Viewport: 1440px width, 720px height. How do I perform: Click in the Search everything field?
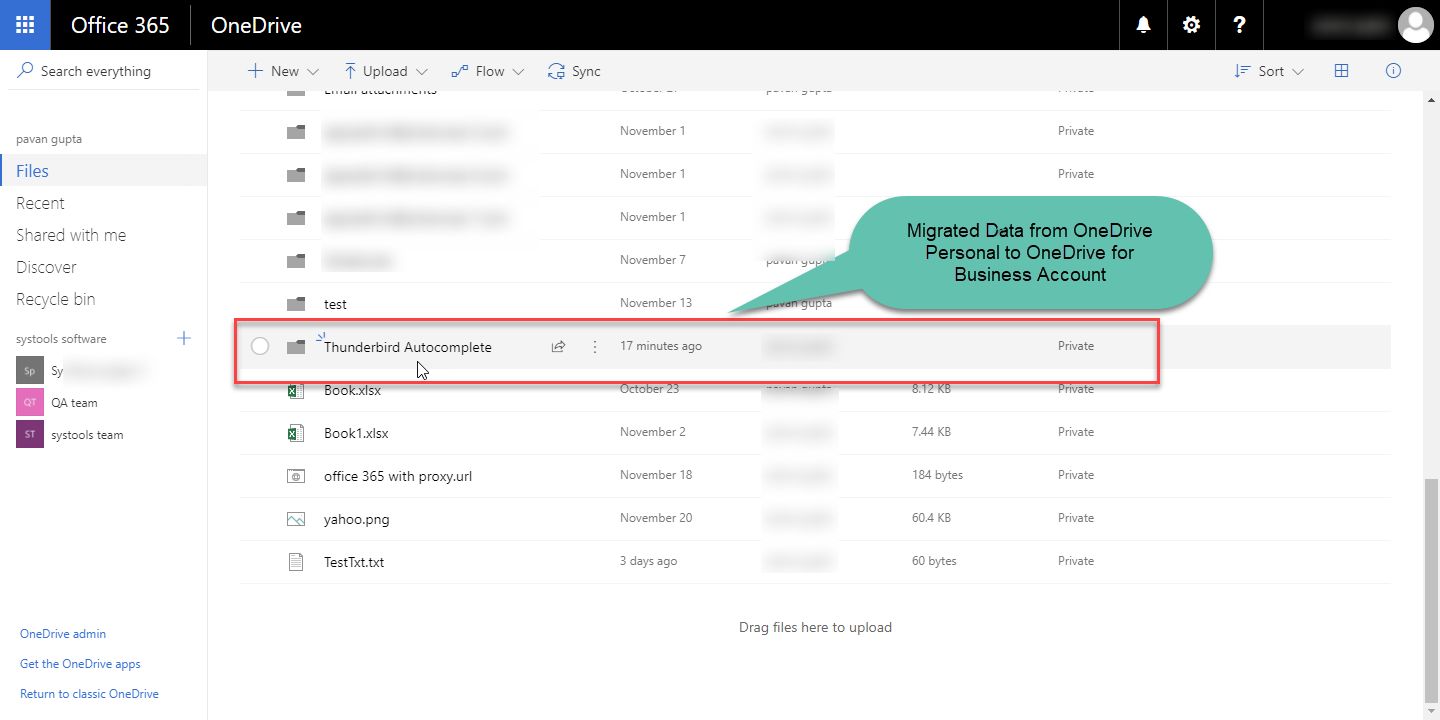pyautogui.click(x=104, y=71)
